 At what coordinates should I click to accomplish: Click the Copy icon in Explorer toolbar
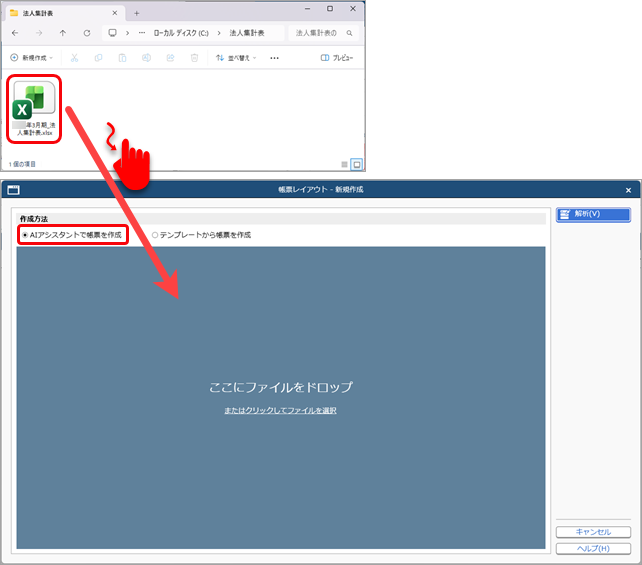tap(98, 58)
